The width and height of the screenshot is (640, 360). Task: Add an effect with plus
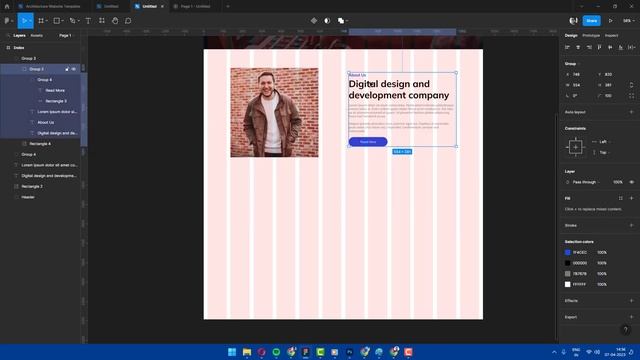coord(631,301)
